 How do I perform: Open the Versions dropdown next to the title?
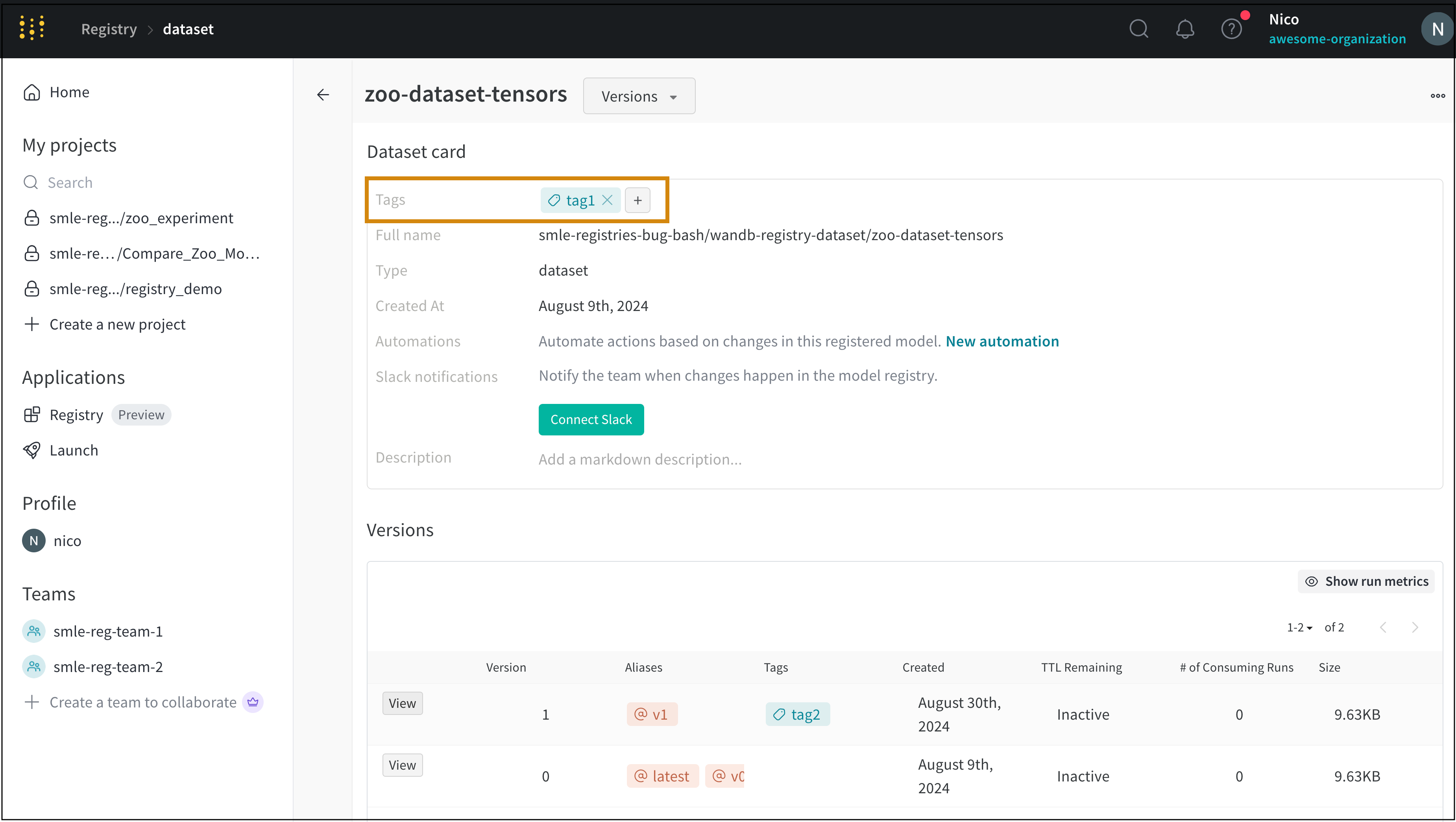pos(639,96)
